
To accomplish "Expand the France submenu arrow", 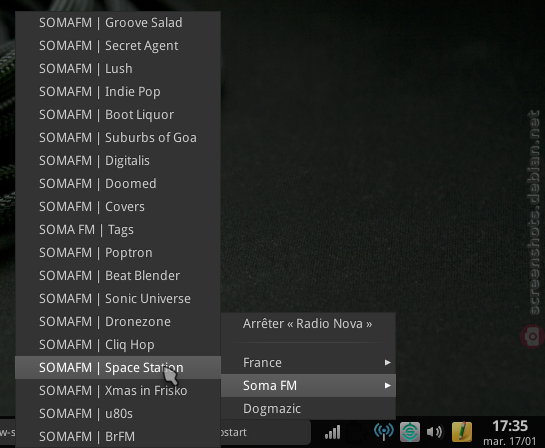I will pos(388,363).
